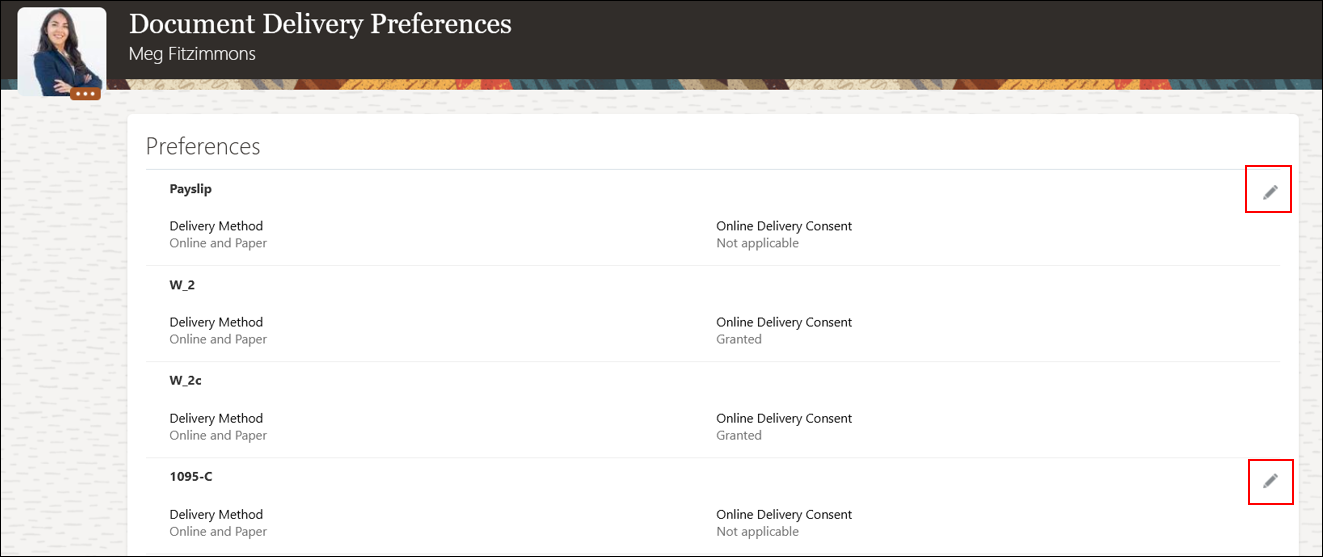Click W_2c's Online and Paper delivery value
The image size is (1323, 557).
tap(218, 435)
